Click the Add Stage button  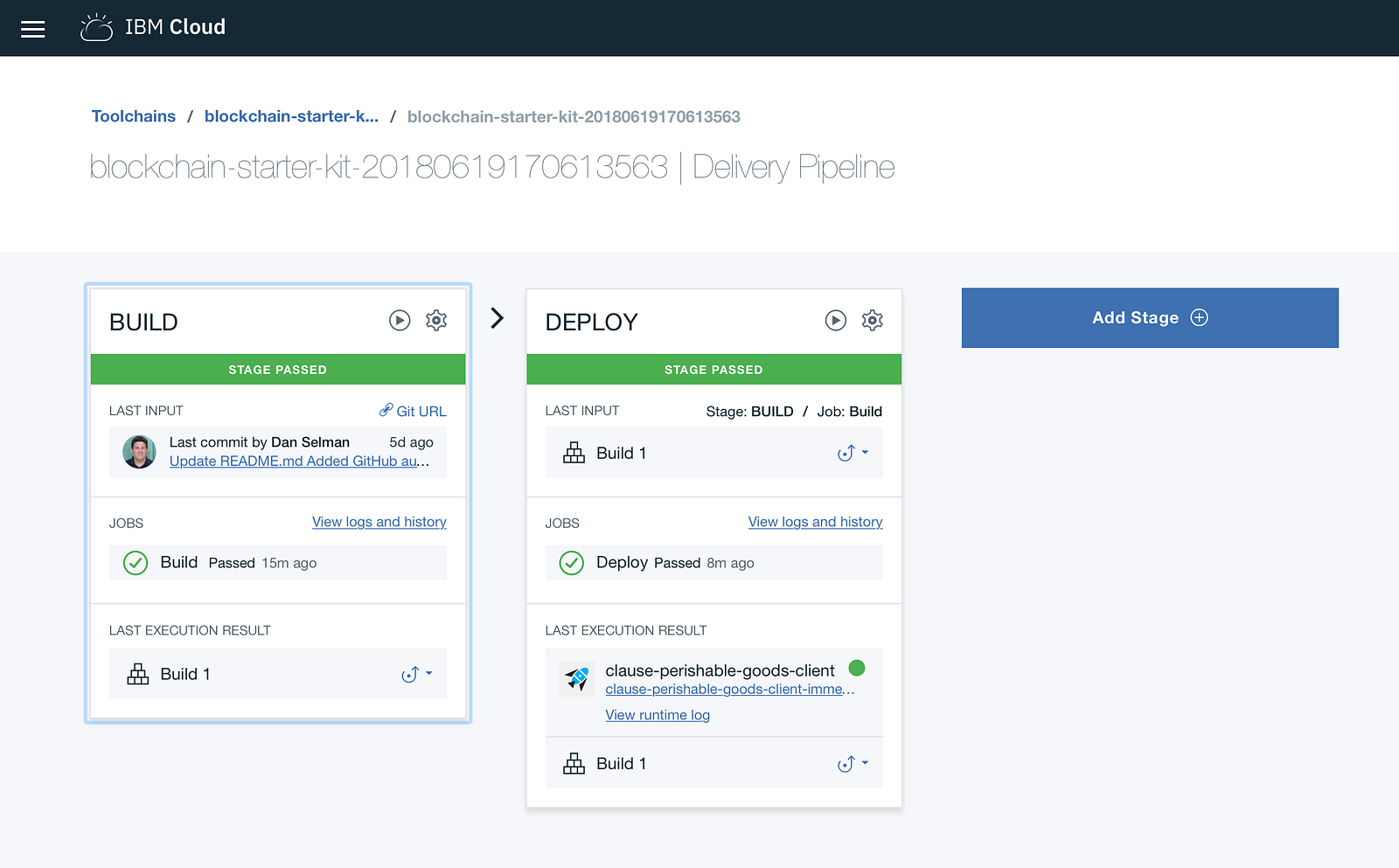point(1150,318)
